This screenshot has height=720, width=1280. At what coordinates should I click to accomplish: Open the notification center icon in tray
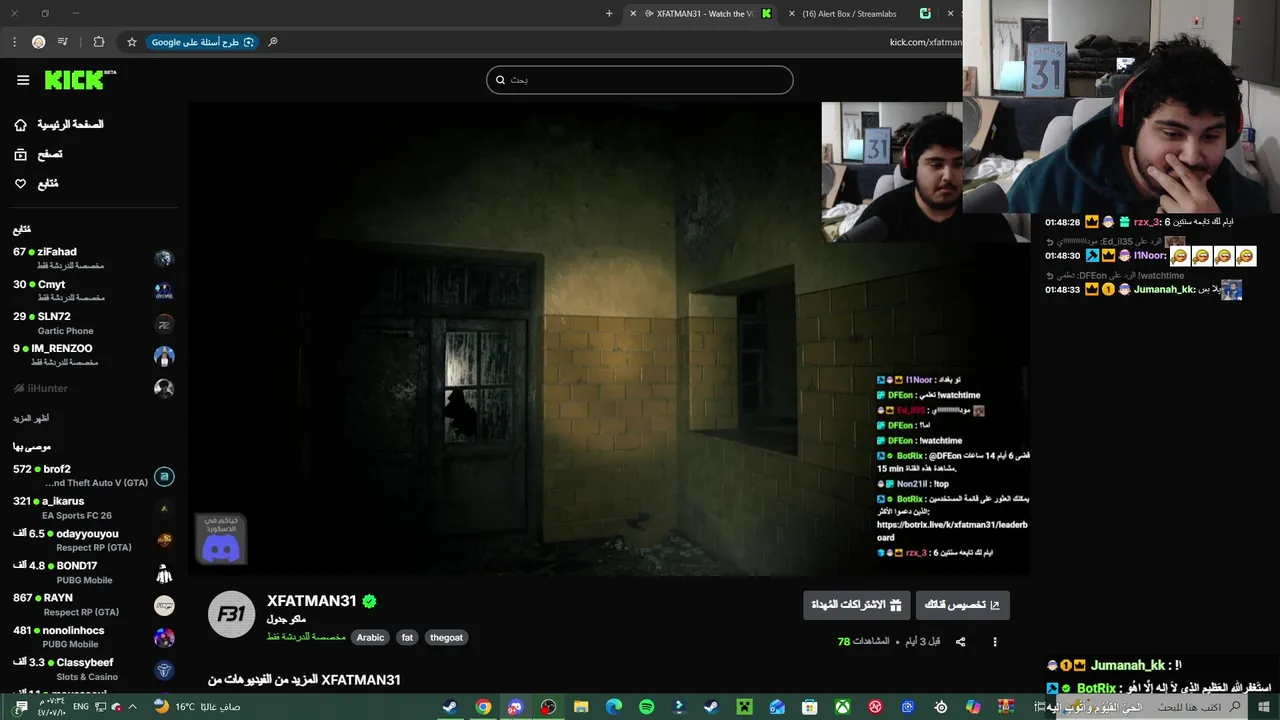click(x=21, y=707)
